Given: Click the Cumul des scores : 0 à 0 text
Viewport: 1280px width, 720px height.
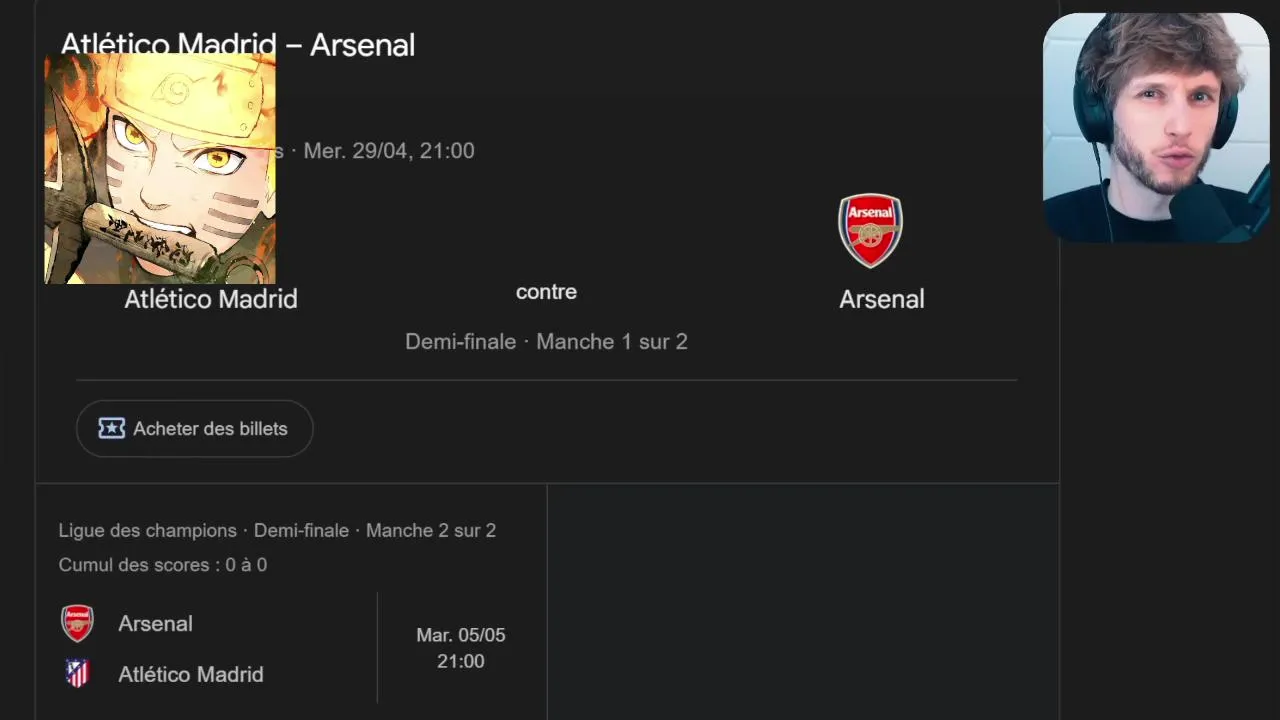Looking at the screenshot, I should pos(162,565).
